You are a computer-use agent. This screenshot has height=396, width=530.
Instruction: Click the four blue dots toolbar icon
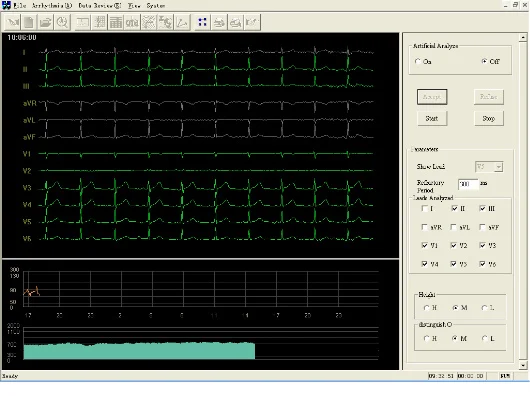202,22
